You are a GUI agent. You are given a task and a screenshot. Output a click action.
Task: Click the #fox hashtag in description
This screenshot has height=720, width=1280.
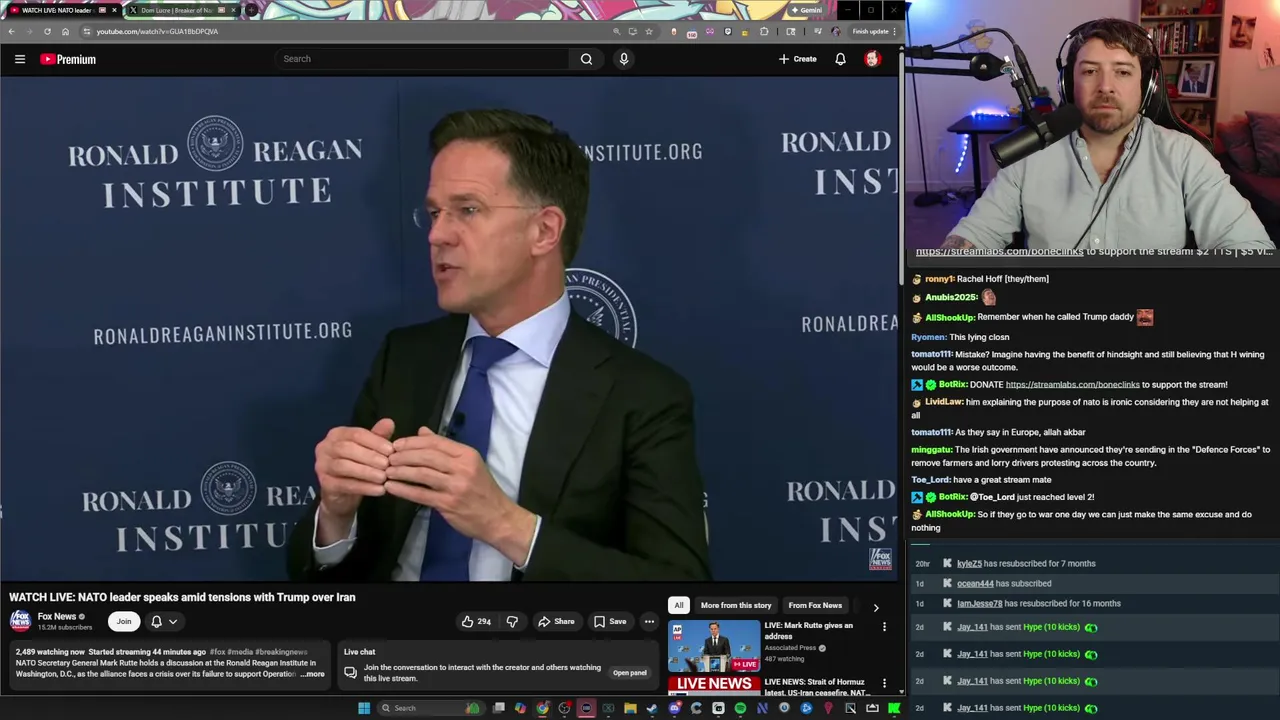(218, 652)
